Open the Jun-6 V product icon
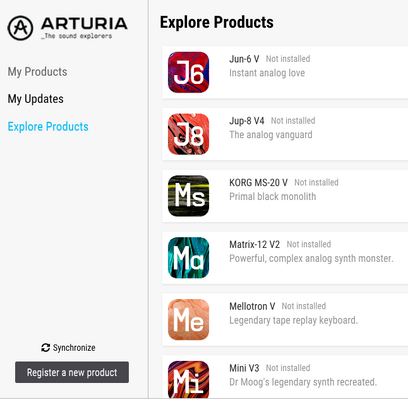Screen dimensions: 408x400 188,72
